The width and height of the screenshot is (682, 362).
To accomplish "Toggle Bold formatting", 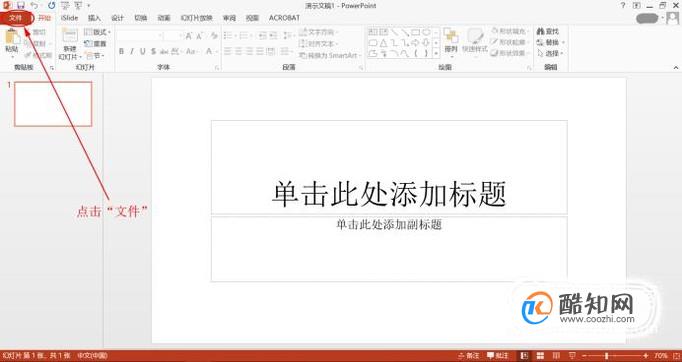I will (x=121, y=51).
